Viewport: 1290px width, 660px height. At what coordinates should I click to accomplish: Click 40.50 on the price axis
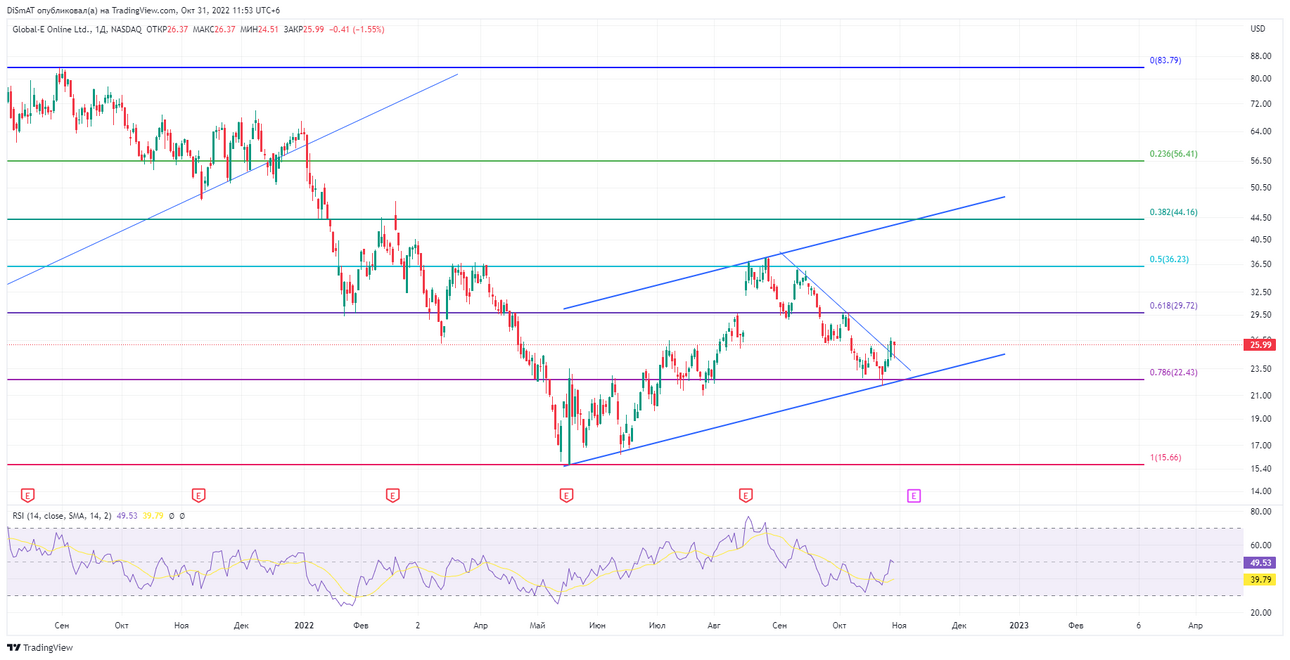click(x=1260, y=240)
